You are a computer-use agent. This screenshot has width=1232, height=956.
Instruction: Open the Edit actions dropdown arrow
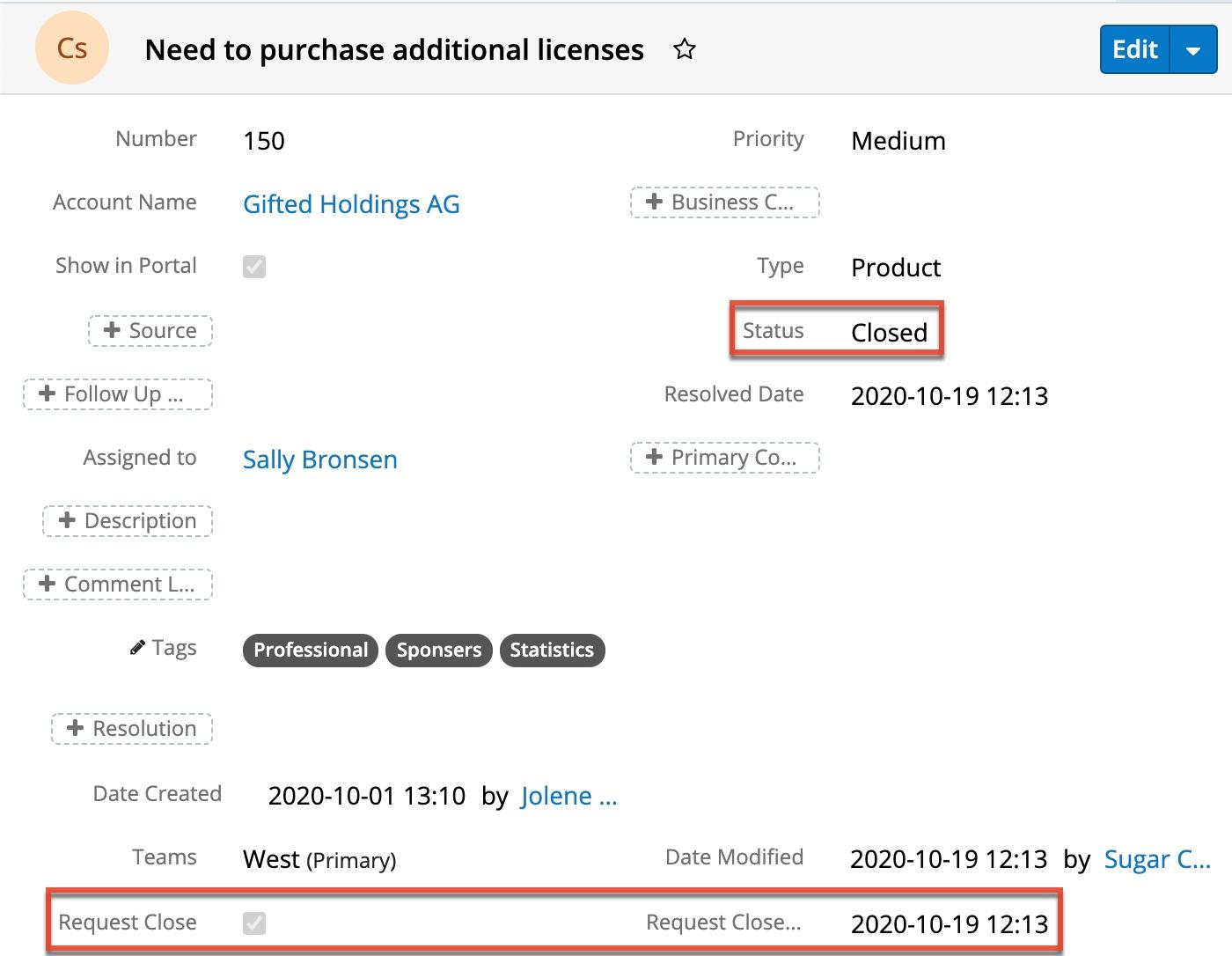(x=1193, y=50)
